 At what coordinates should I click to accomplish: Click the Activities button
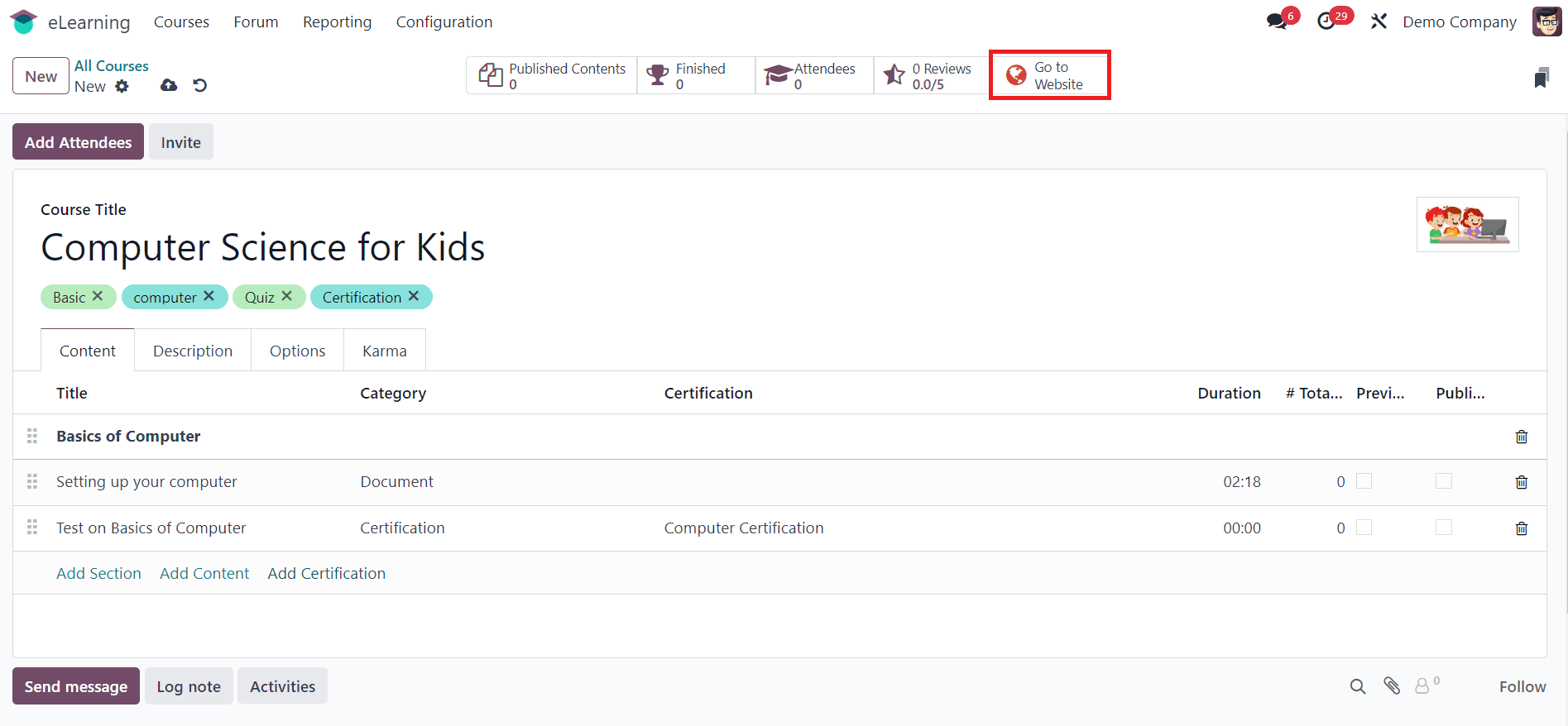coord(282,686)
